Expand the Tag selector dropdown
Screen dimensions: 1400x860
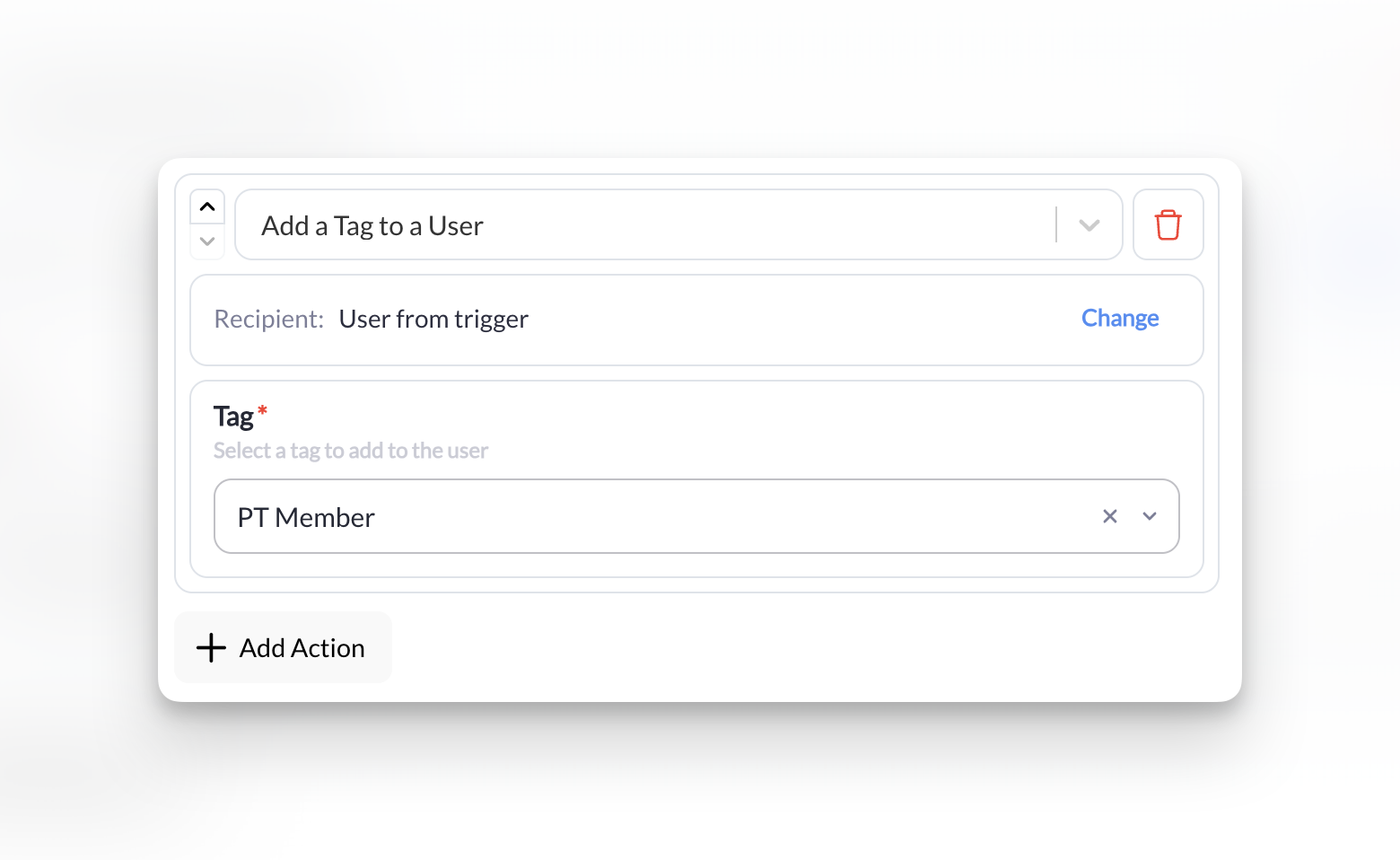tap(1150, 516)
